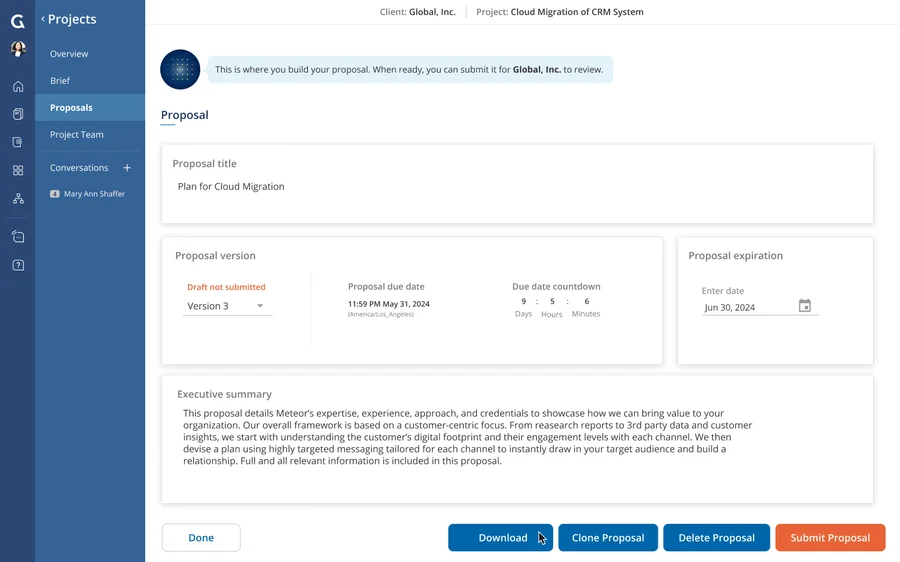The image size is (900, 562).
Task: Expand the Version 3 dropdown
Action: tap(227, 306)
